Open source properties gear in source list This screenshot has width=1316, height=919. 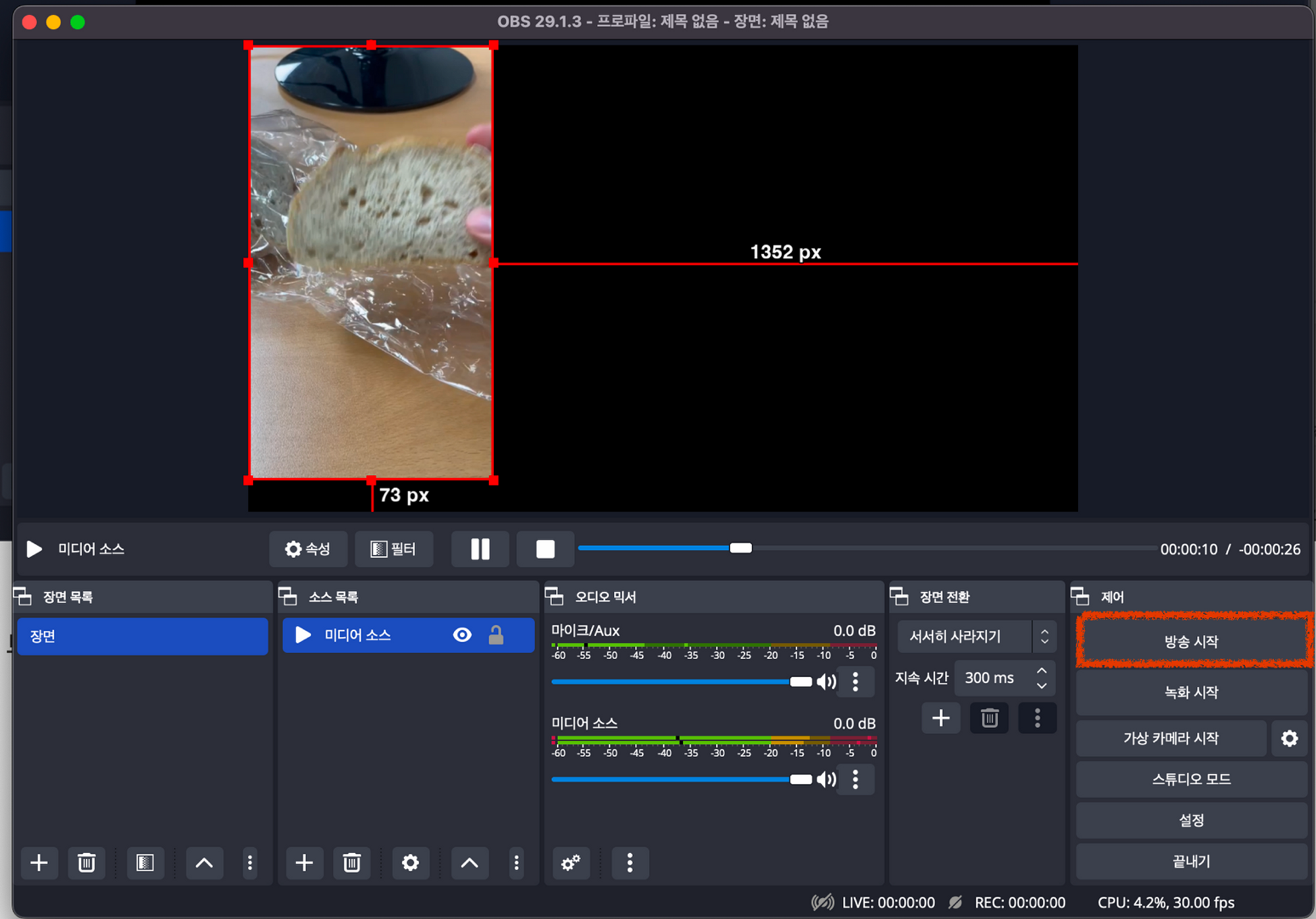[x=410, y=862]
